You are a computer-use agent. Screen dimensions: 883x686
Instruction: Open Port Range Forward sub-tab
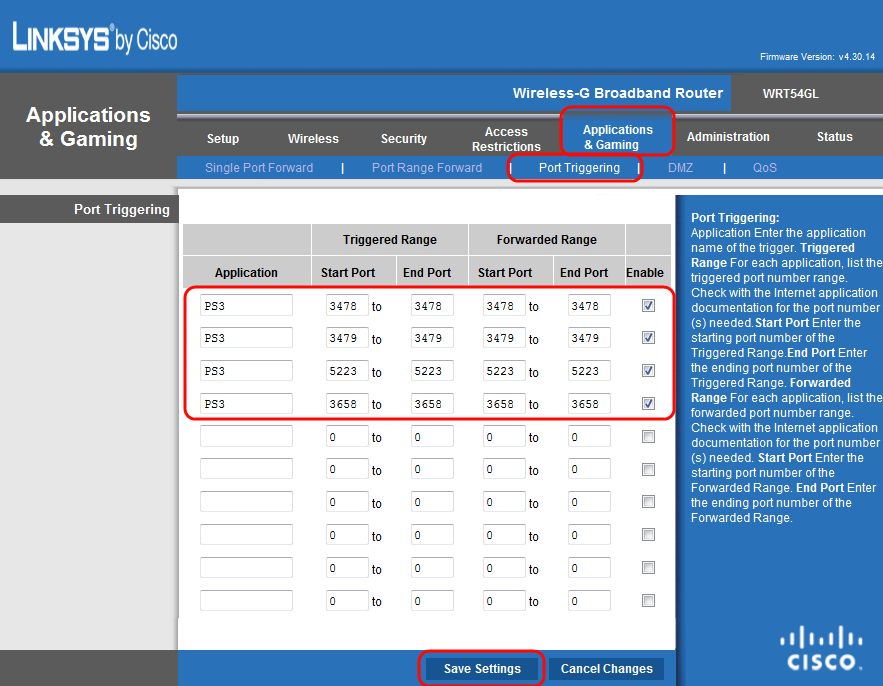[427, 168]
